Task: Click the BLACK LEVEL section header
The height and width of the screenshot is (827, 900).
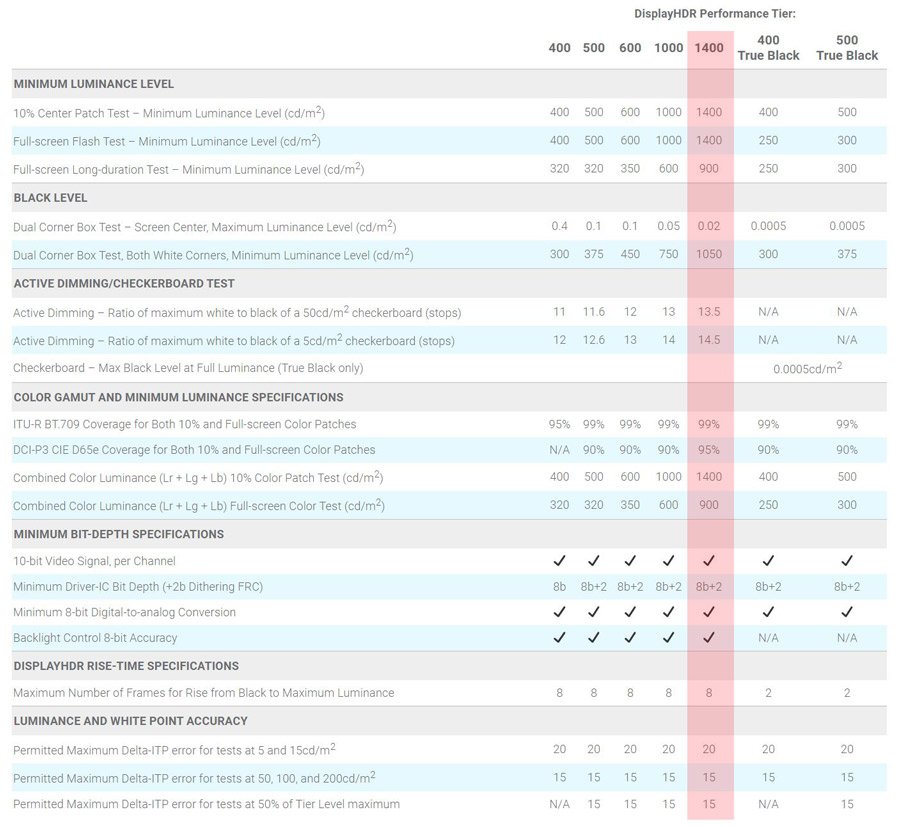Action: tap(50, 198)
